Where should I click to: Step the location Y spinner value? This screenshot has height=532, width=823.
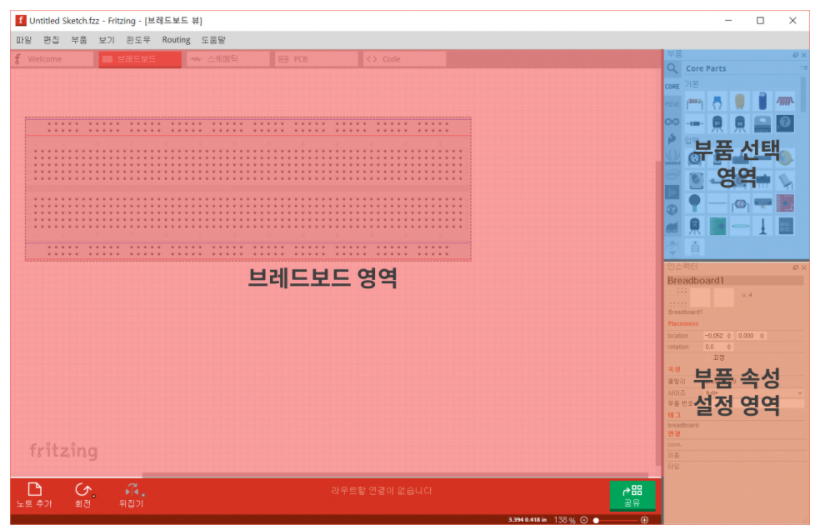coord(762,335)
